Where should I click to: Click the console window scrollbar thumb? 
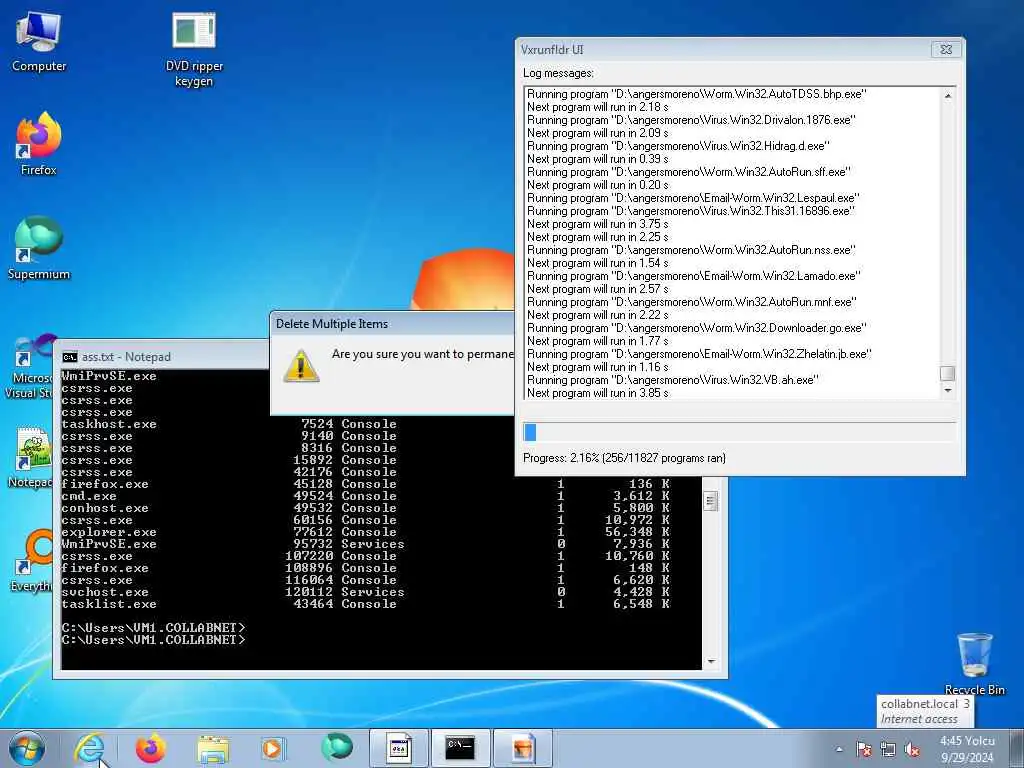pyautogui.click(x=711, y=502)
